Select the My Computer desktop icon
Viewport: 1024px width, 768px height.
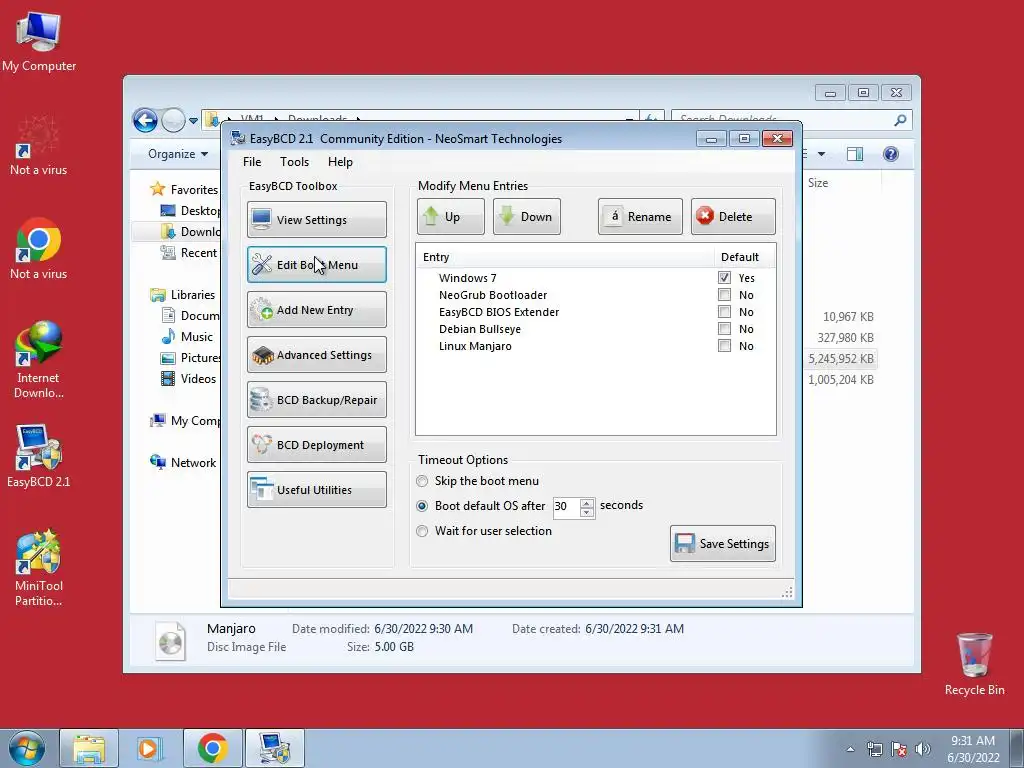(39, 42)
